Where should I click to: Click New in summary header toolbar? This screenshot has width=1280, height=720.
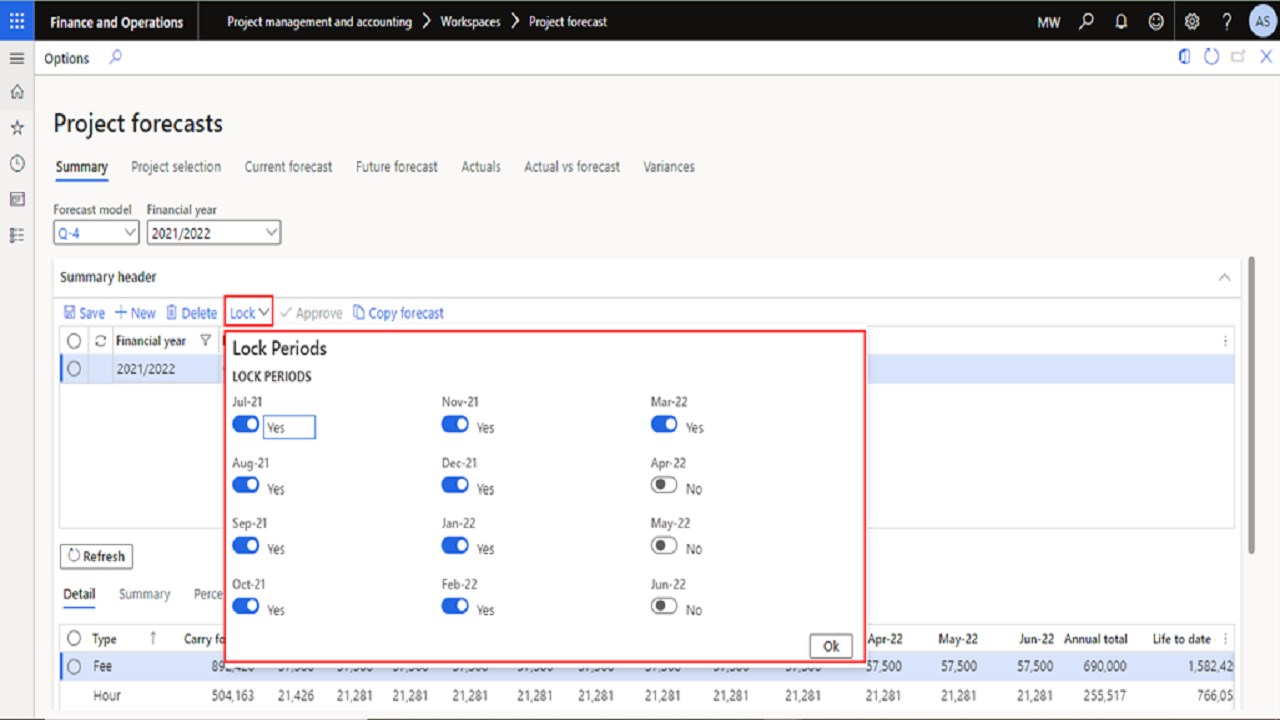(x=135, y=313)
